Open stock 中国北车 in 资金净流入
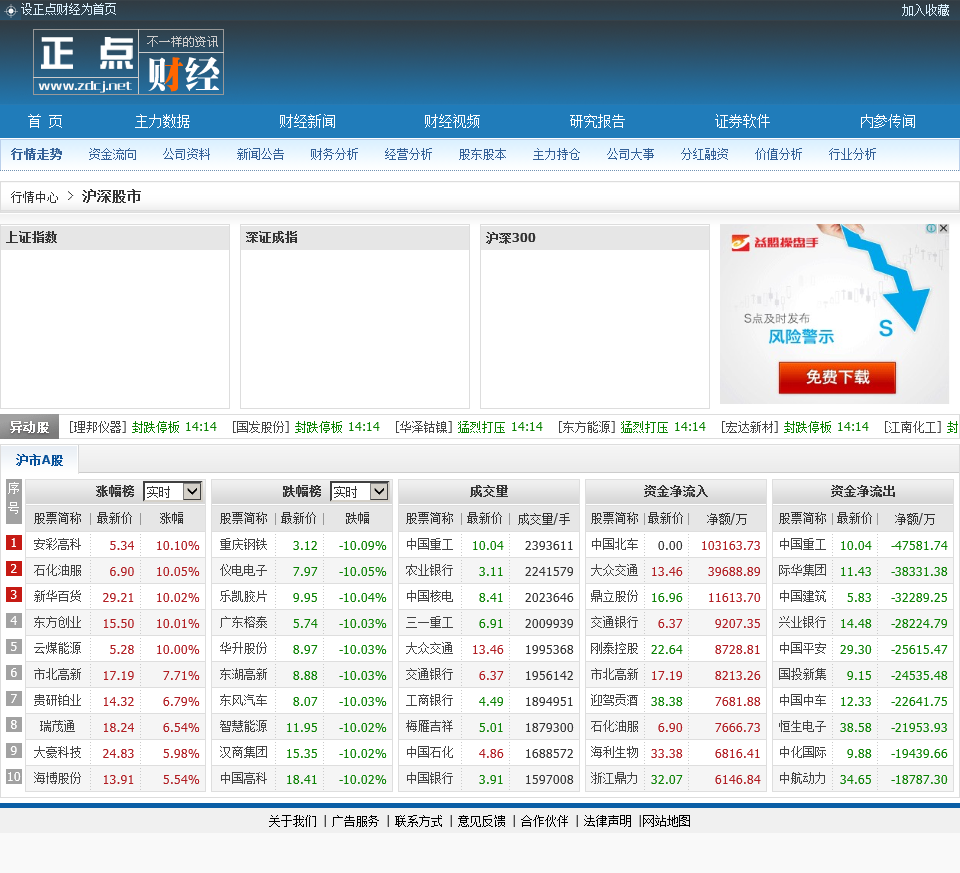 [x=615, y=545]
